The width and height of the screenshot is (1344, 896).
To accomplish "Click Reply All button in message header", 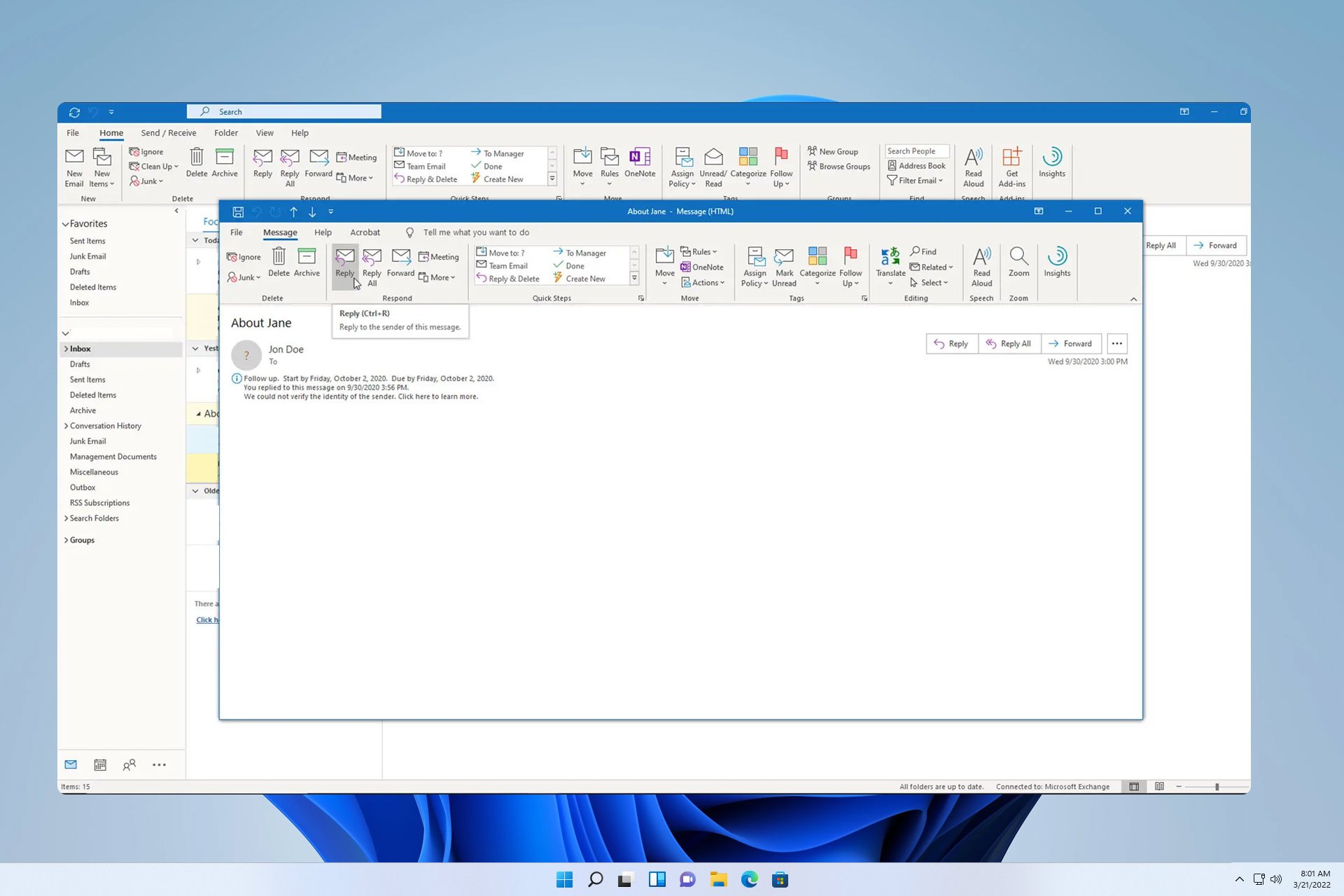I will [x=1009, y=344].
